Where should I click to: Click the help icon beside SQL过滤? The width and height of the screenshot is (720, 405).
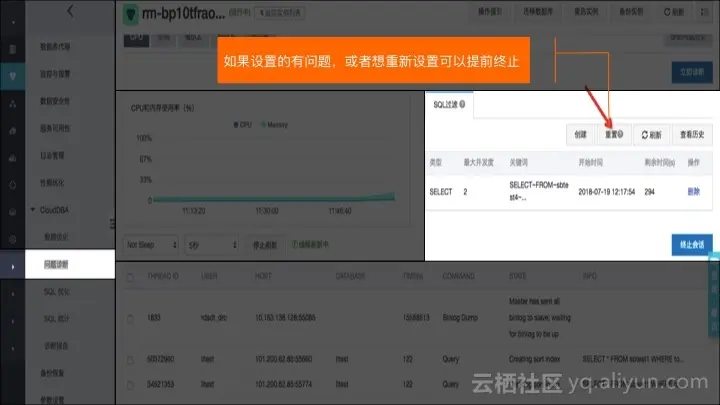(462, 104)
